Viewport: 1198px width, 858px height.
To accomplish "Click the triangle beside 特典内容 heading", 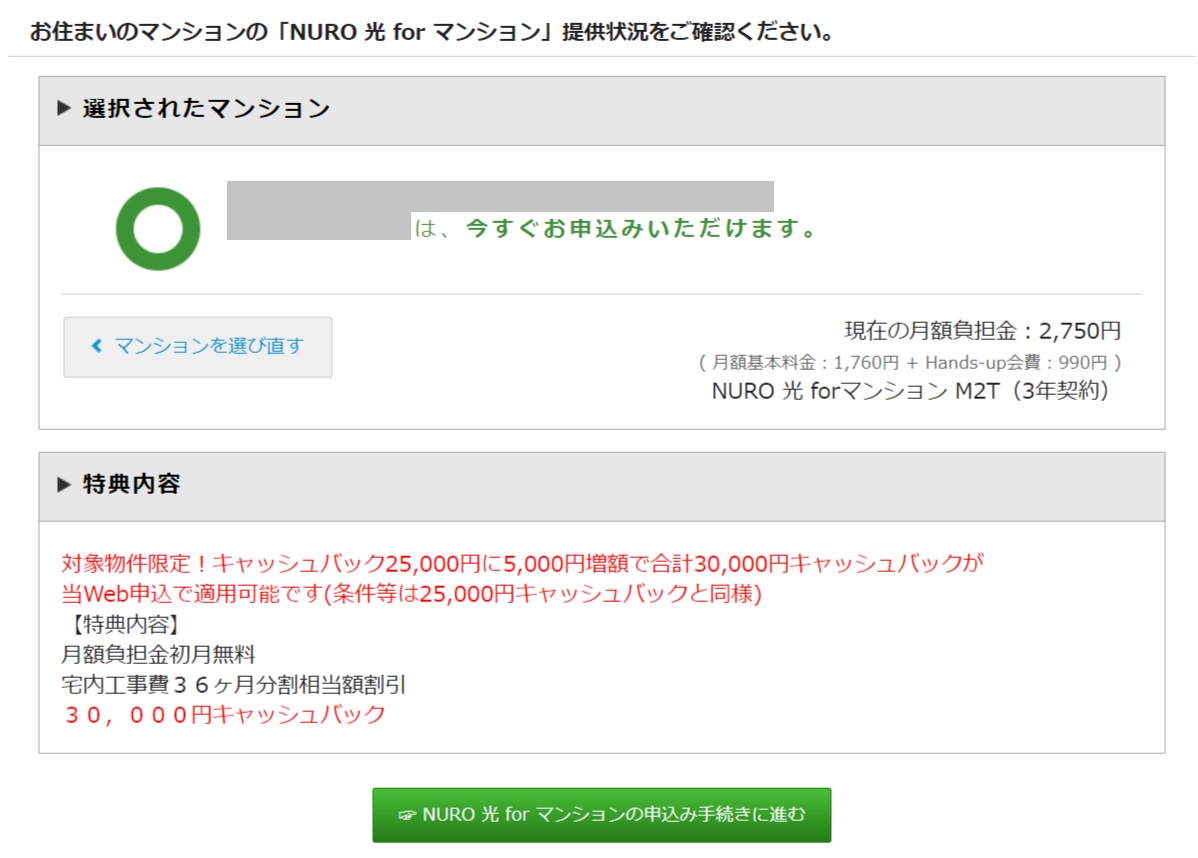I will coord(64,484).
